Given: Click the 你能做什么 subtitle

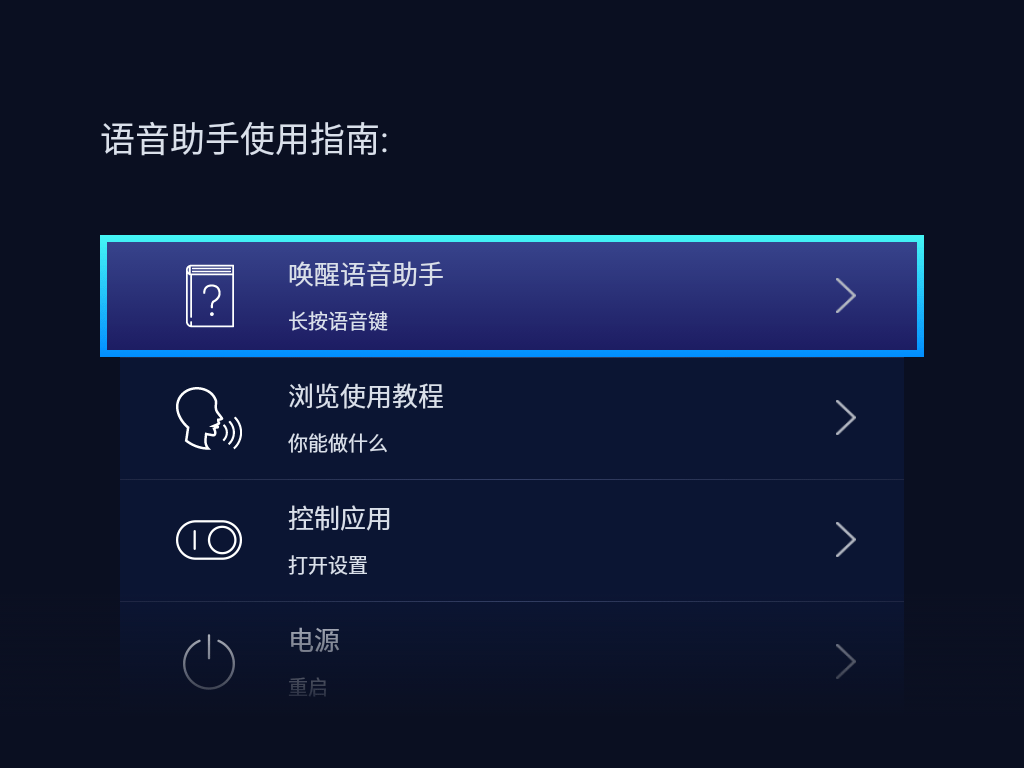Looking at the screenshot, I should [338, 443].
